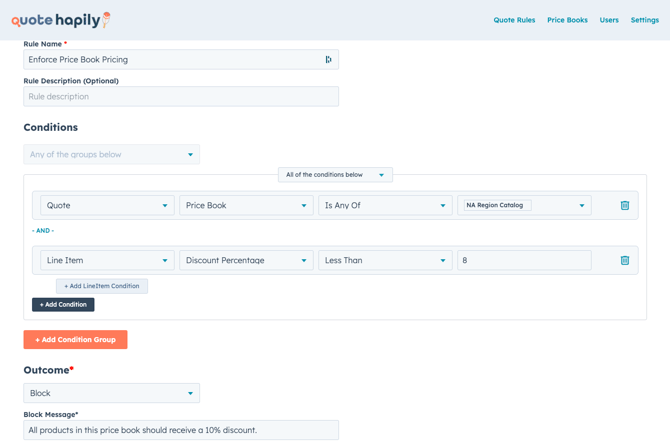Open Settings from the top navigation
Image resolution: width=670 pixels, height=443 pixels.
click(644, 20)
